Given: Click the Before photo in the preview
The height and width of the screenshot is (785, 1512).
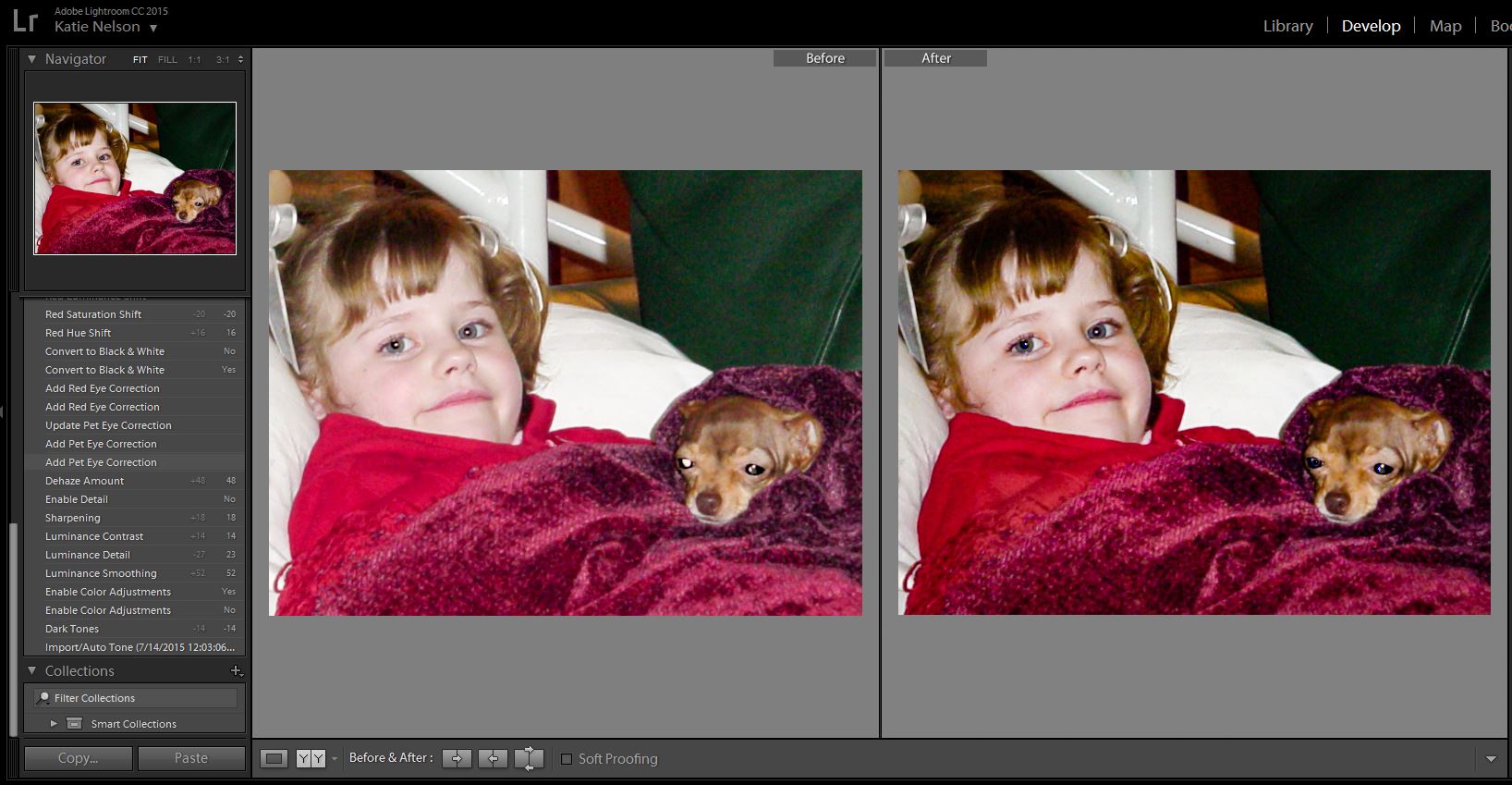Looking at the screenshot, I should tap(566, 393).
